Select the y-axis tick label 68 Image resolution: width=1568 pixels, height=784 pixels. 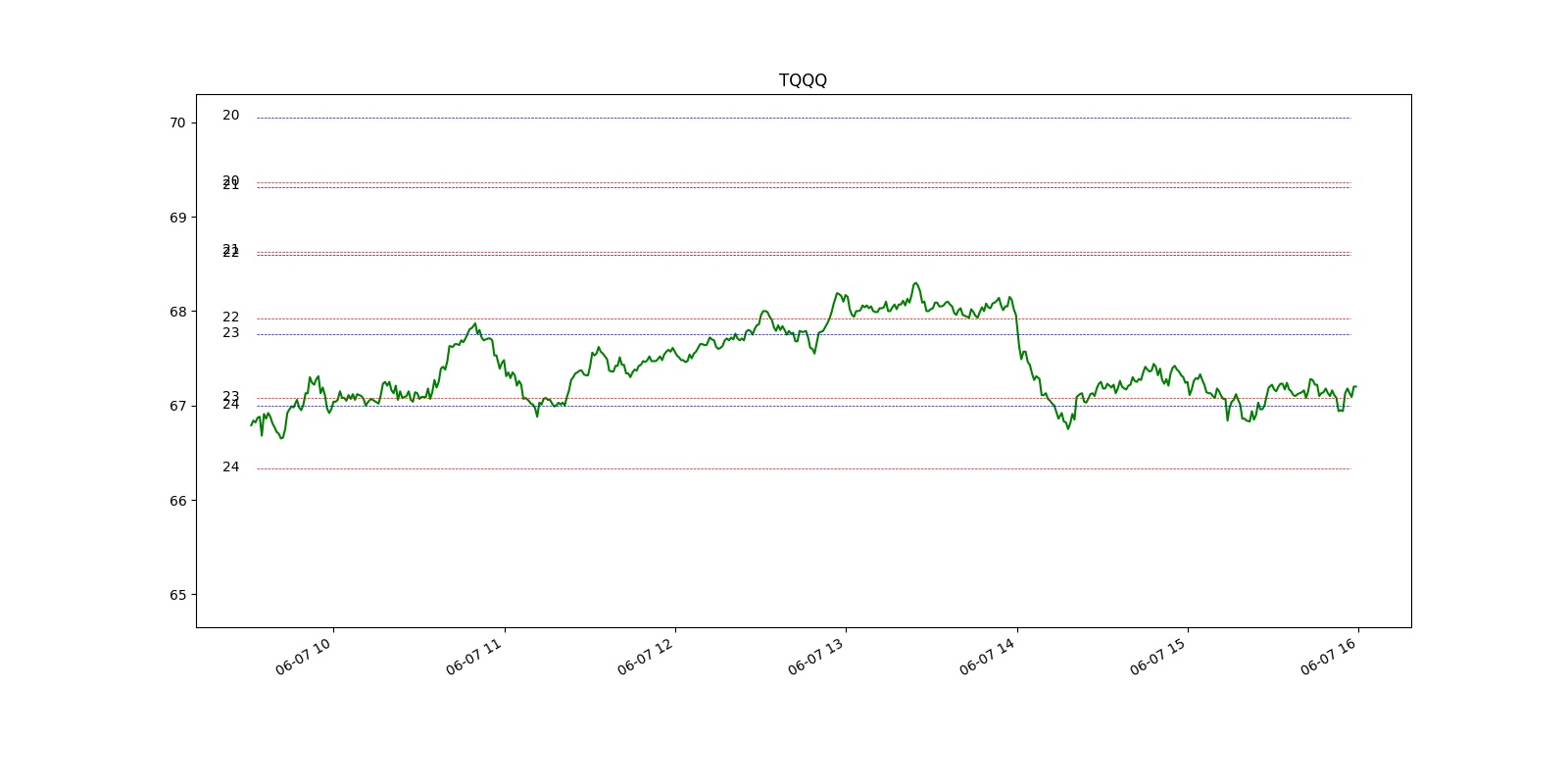[177, 312]
